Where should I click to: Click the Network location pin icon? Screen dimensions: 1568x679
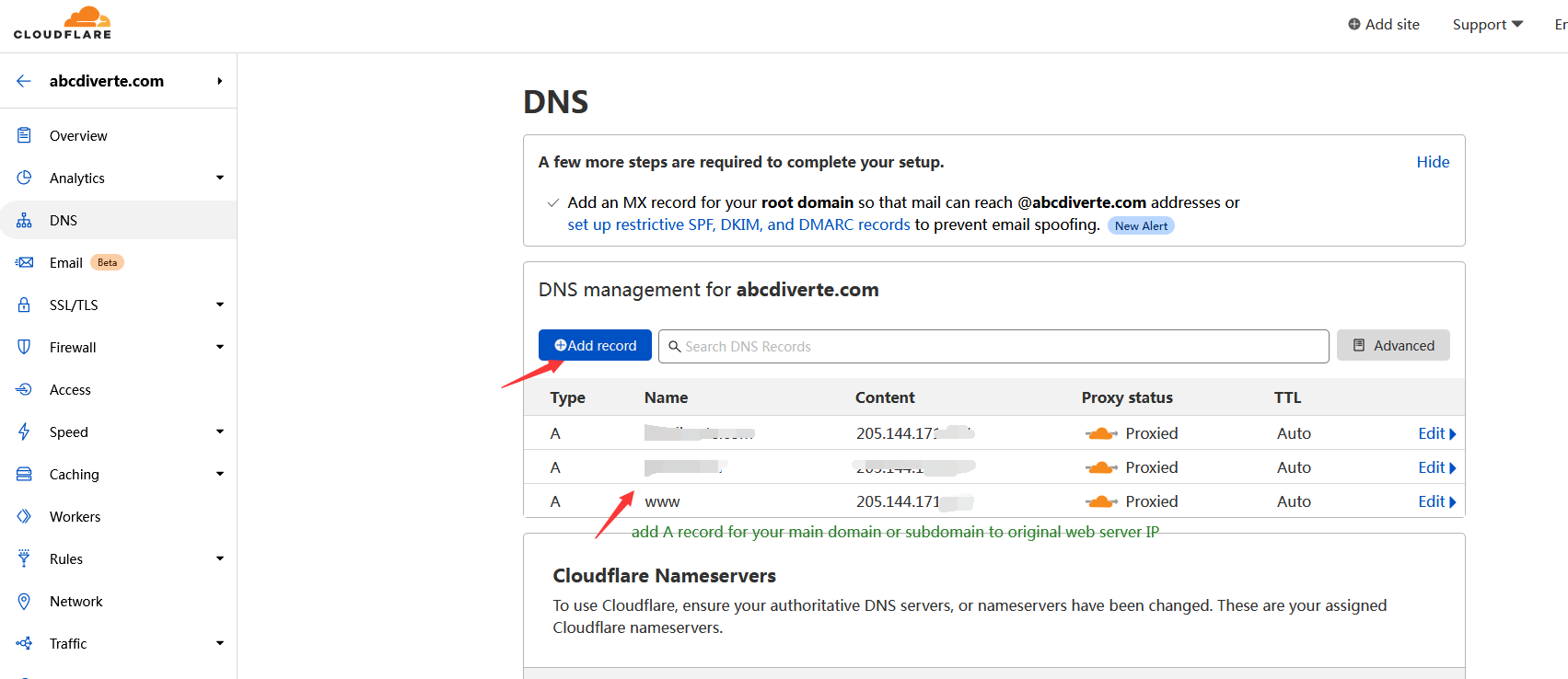click(24, 601)
